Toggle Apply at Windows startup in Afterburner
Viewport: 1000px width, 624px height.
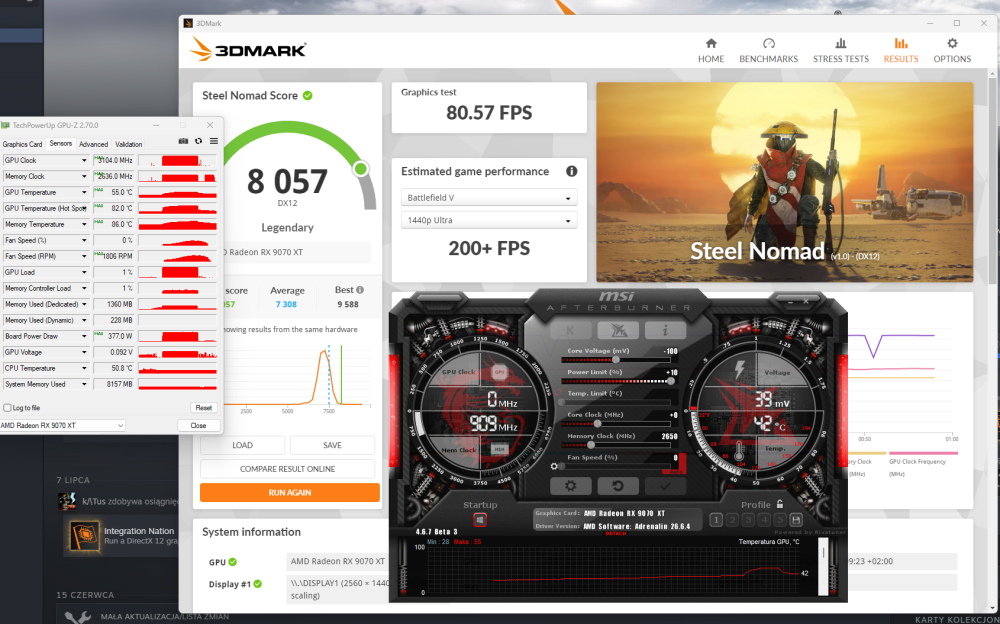(x=480, y=520)
